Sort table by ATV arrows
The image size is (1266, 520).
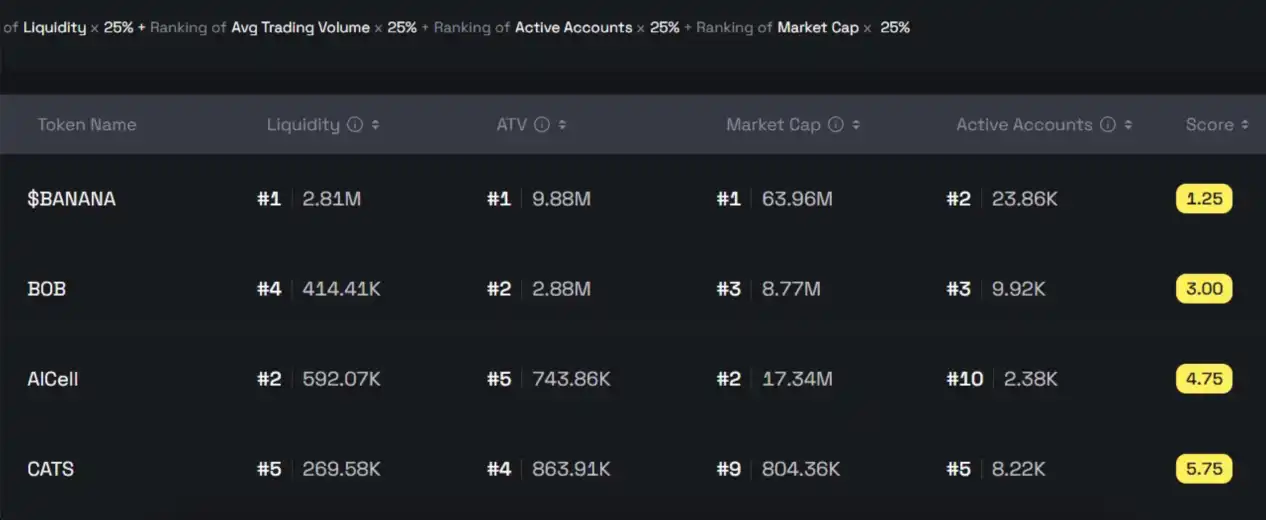click(562, 125)
